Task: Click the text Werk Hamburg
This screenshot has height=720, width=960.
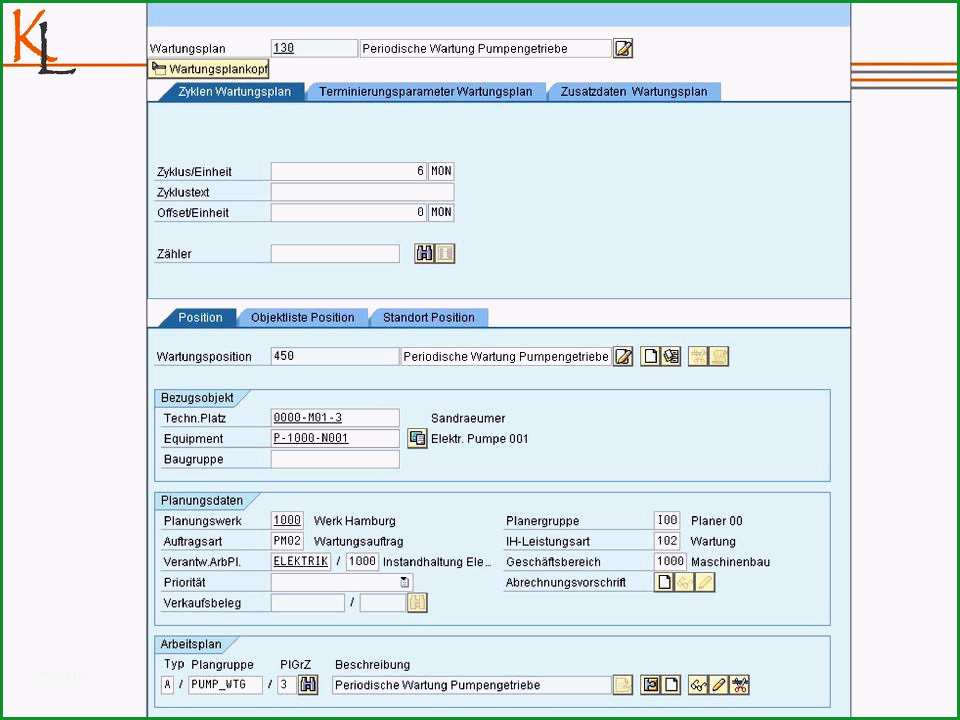Action: [354, 521]
